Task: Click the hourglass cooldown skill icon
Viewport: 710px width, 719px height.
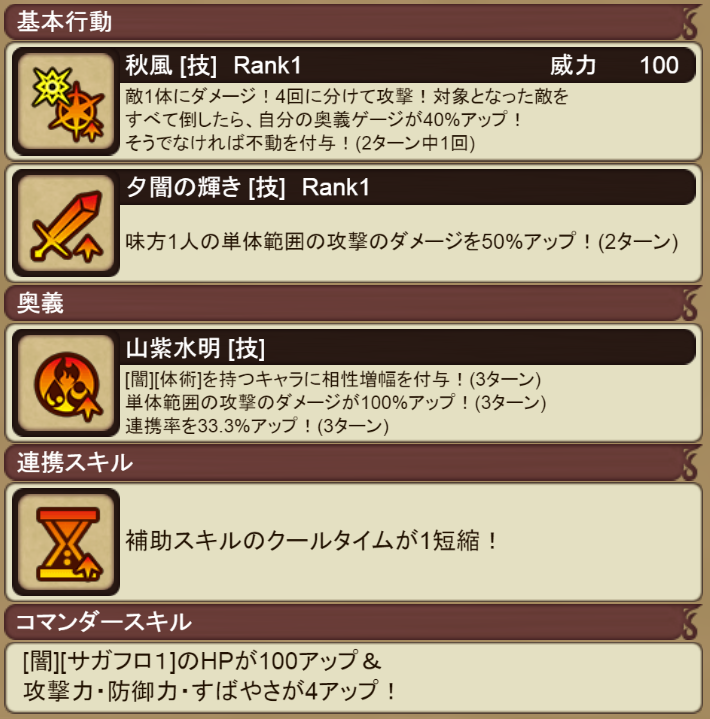Action: pos(66,542)
